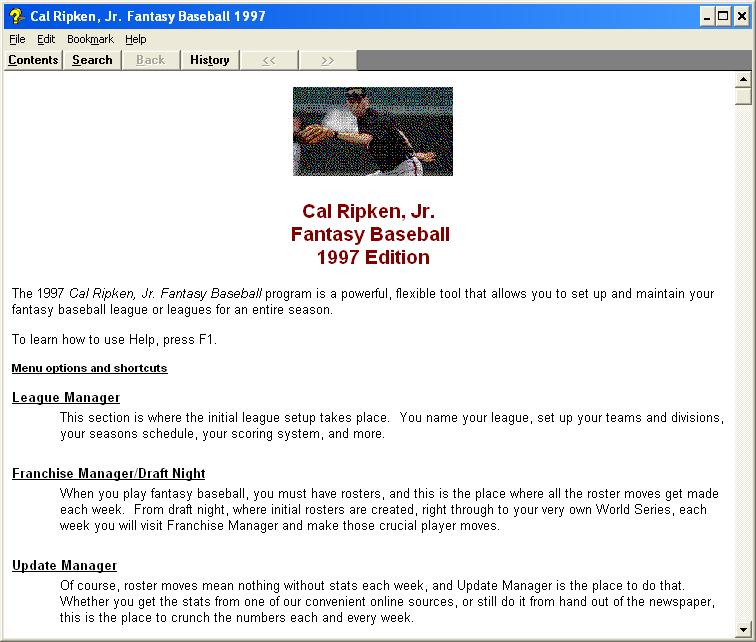Viewport: 756px width, 642px height.
Task: Click 'To learn how to use Help, press F1.'
Action: (x=114, y=340)
